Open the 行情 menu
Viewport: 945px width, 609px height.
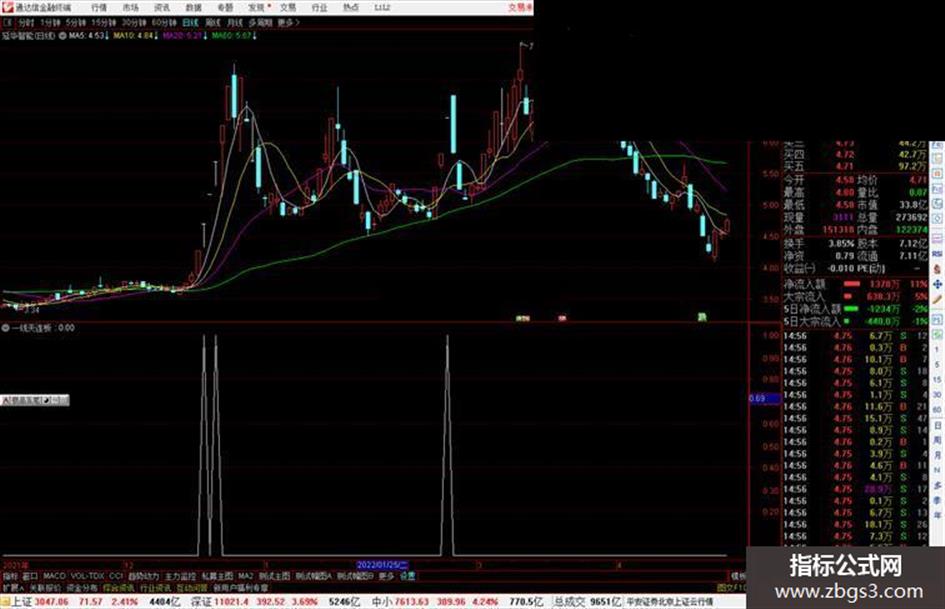pos(99,7)
